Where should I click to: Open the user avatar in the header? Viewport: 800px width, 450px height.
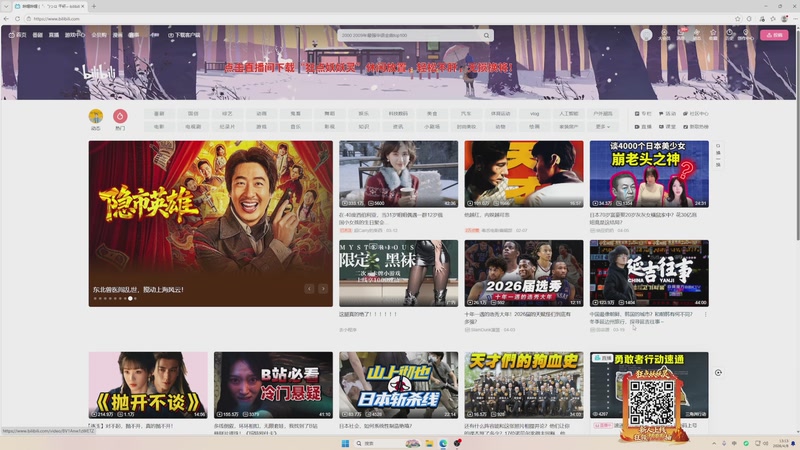tap(646, 35)
